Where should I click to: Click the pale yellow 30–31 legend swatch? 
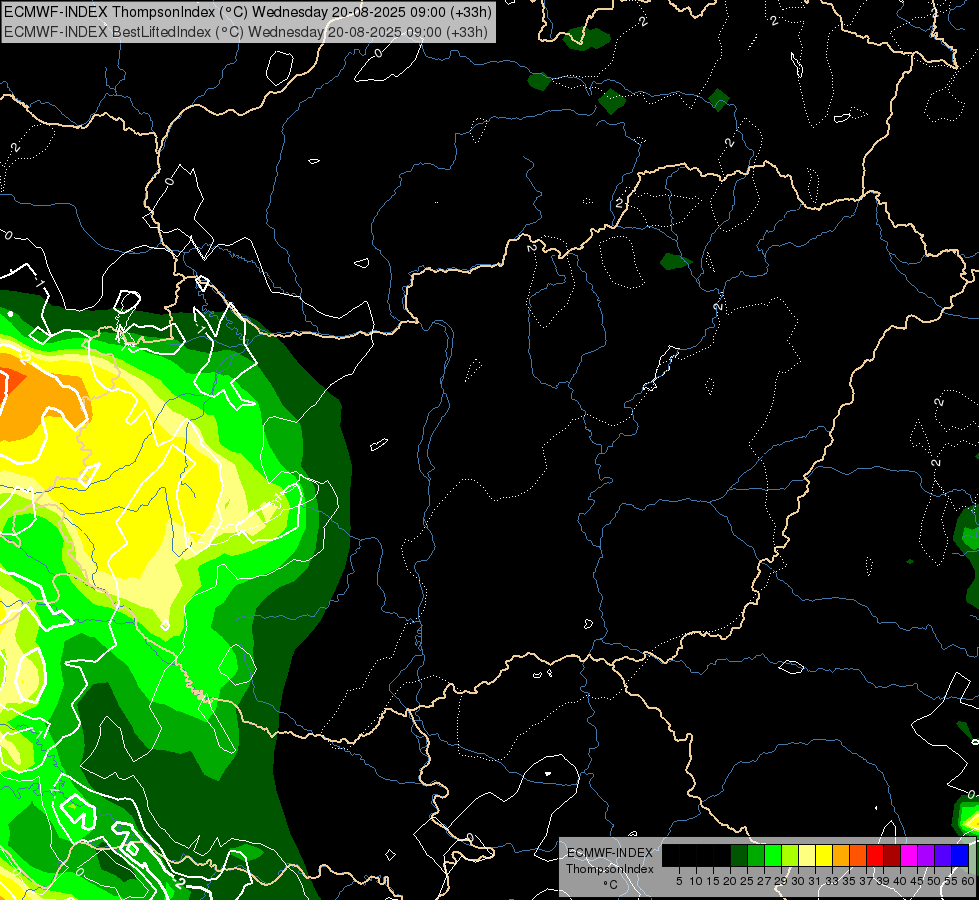coord(807,856)
